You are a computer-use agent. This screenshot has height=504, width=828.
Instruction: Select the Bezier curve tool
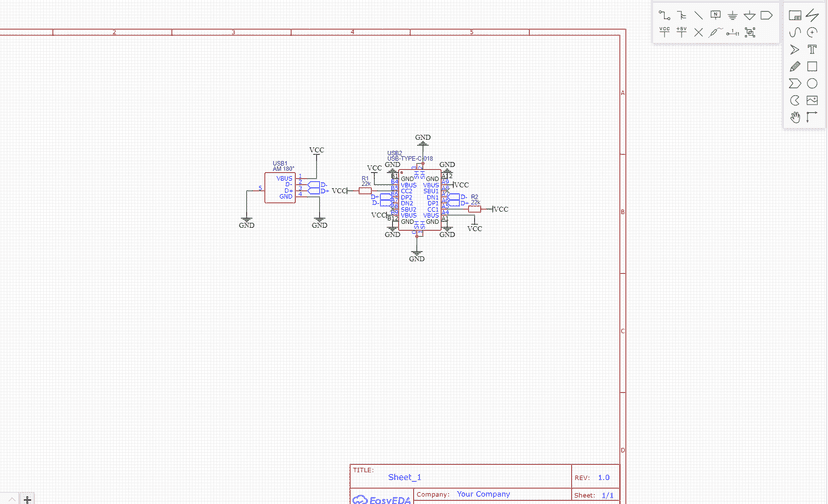coord(795,32)
